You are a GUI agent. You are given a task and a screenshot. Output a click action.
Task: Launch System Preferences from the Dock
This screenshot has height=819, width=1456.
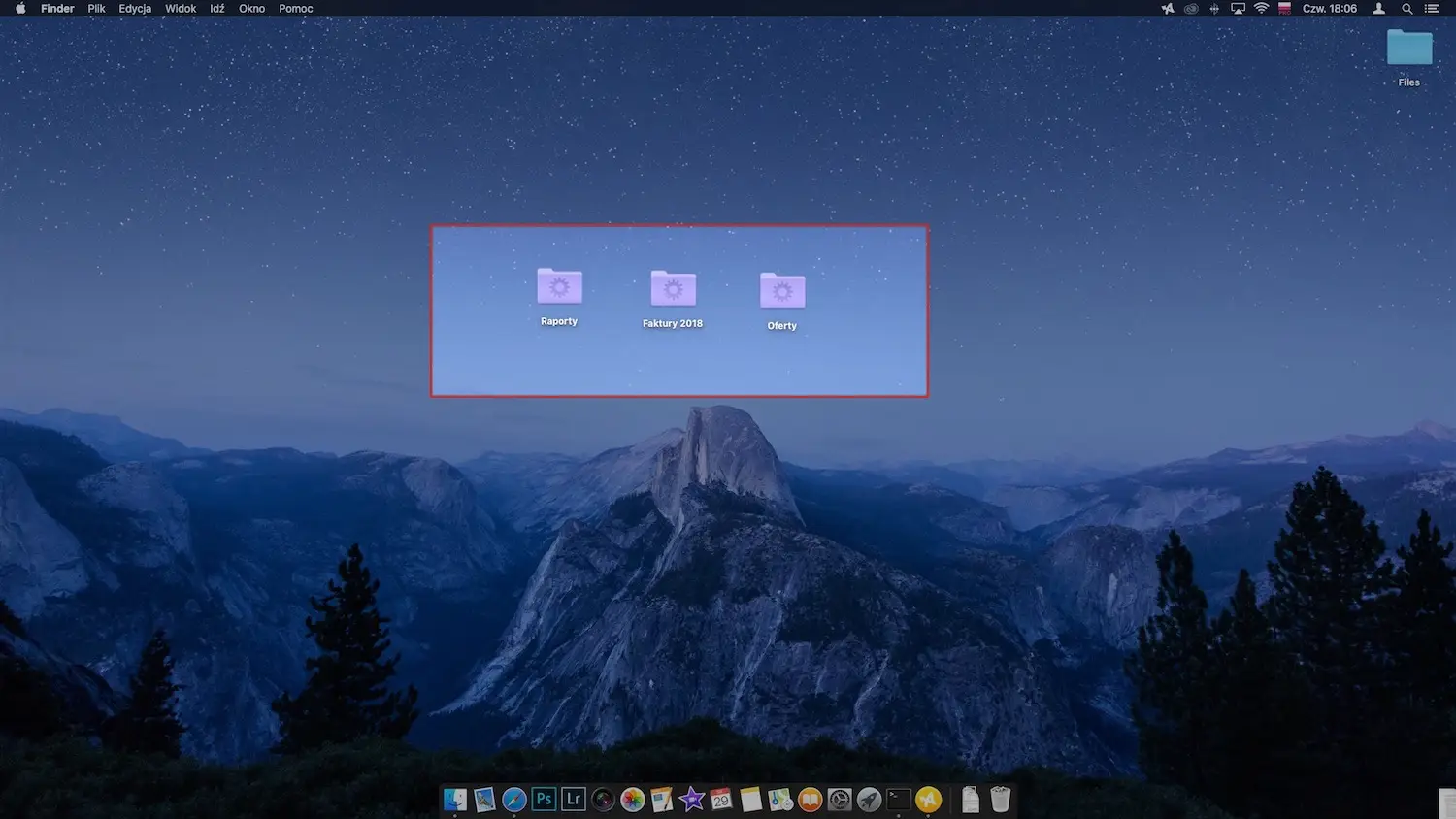tap(839, 799)
